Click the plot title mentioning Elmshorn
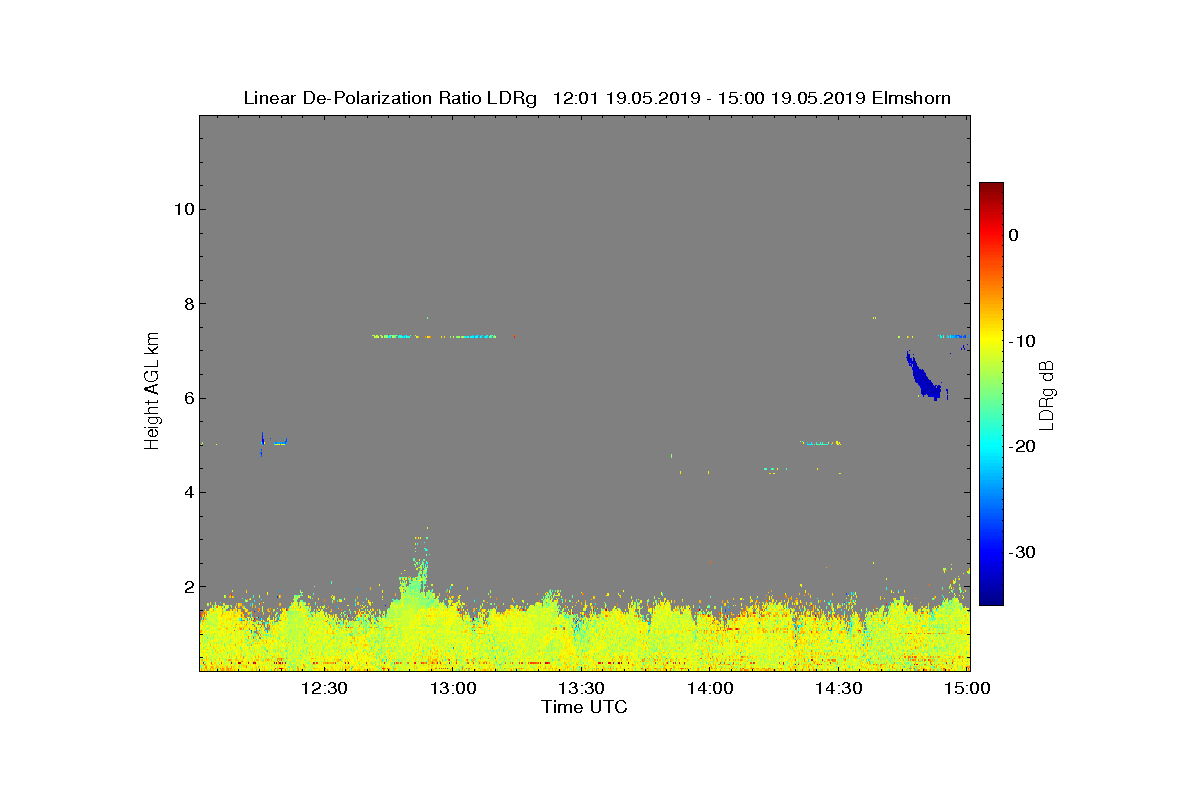Screen dimensions: 1200x800 tap(597, 98)
